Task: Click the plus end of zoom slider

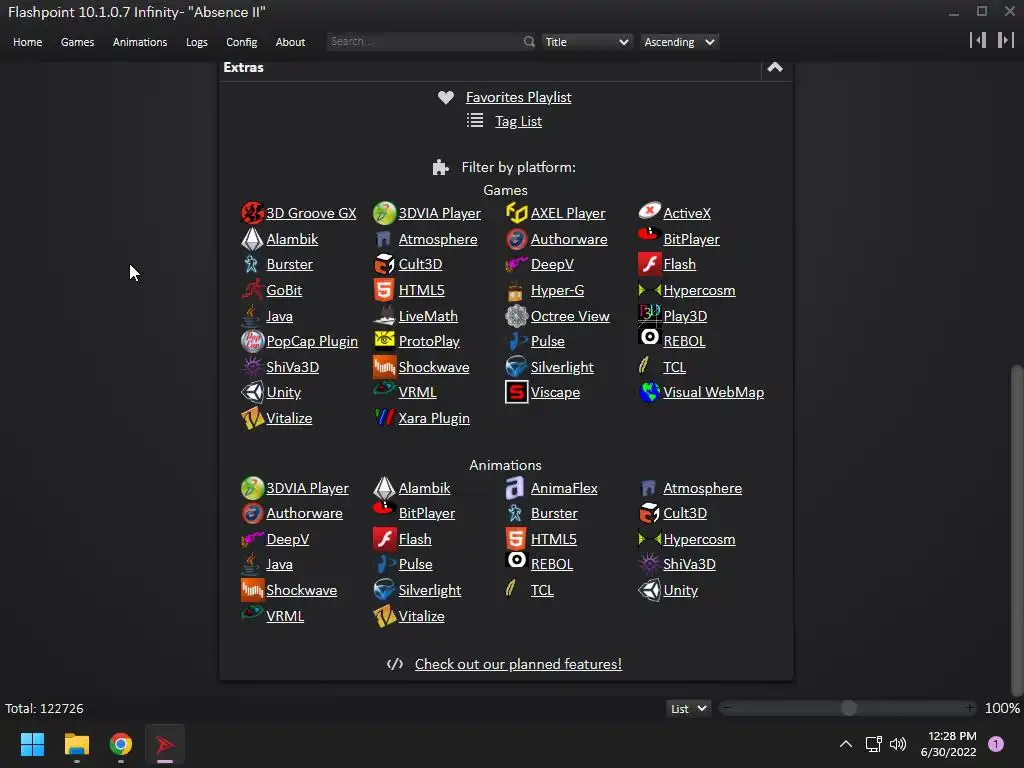Action: [x=970, y=708]
